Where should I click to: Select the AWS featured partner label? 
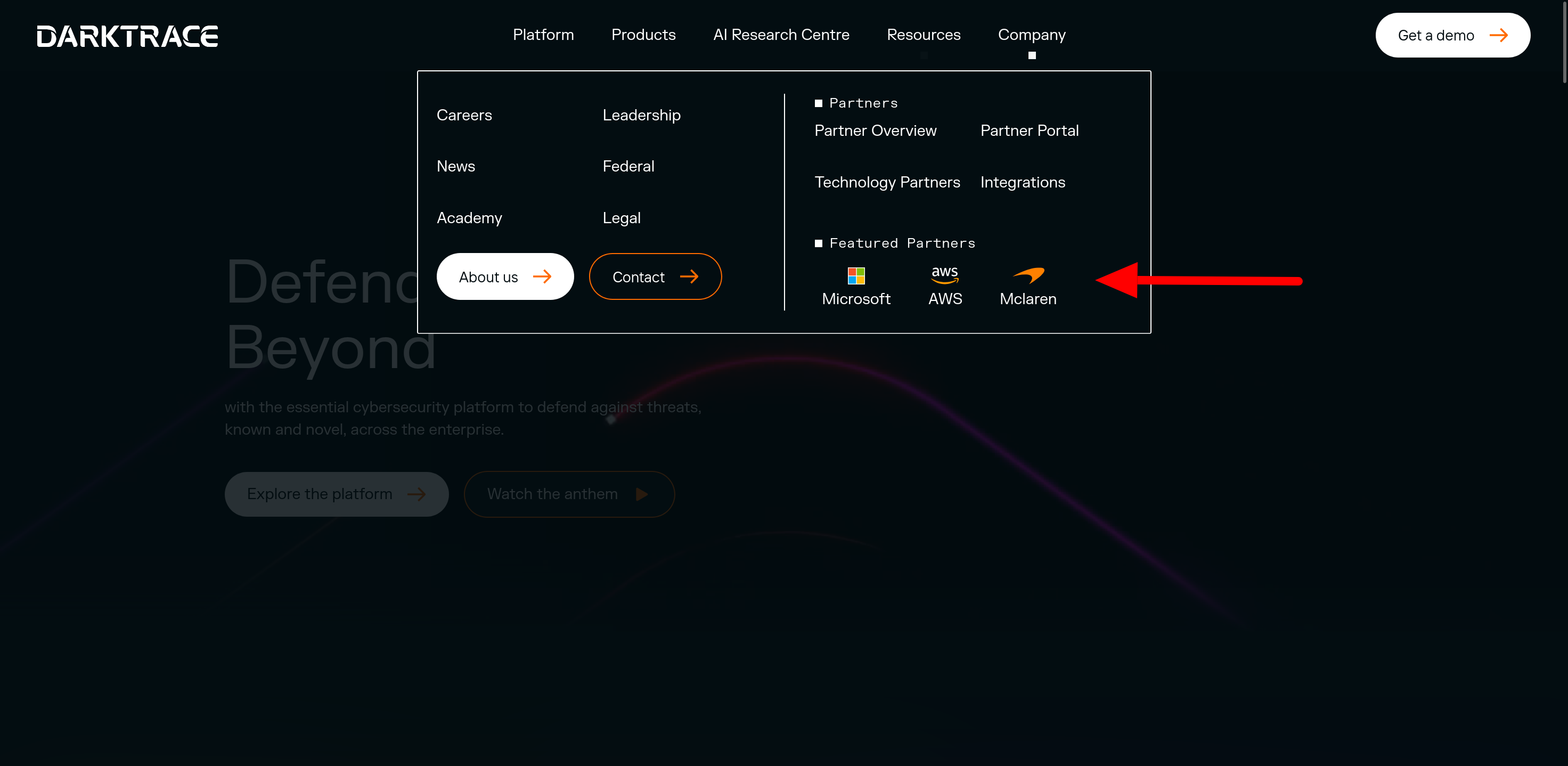click(945, 298)
